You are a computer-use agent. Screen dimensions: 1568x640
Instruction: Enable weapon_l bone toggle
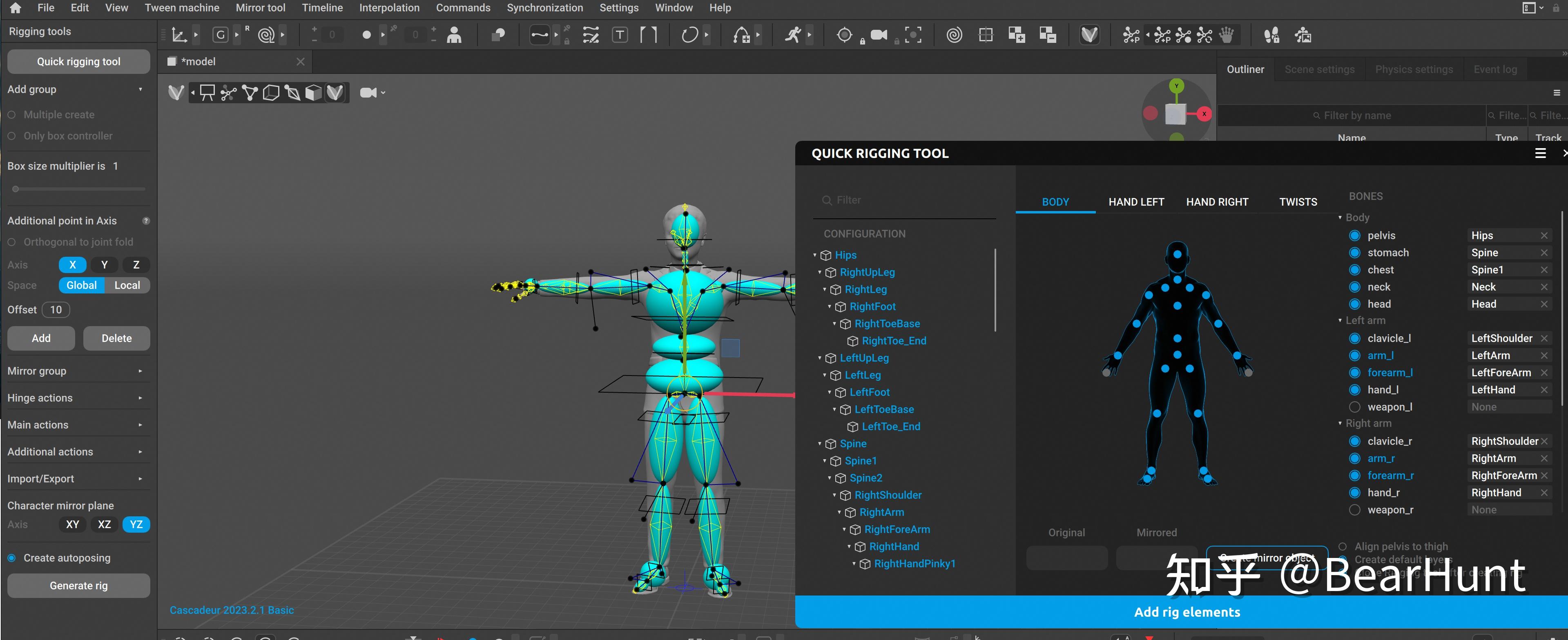click(x=1354, y=407)
